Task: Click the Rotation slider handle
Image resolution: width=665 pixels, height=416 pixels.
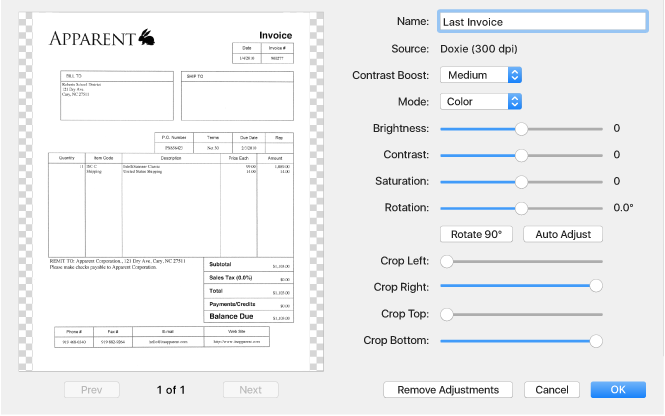Action: coord(521,208)
